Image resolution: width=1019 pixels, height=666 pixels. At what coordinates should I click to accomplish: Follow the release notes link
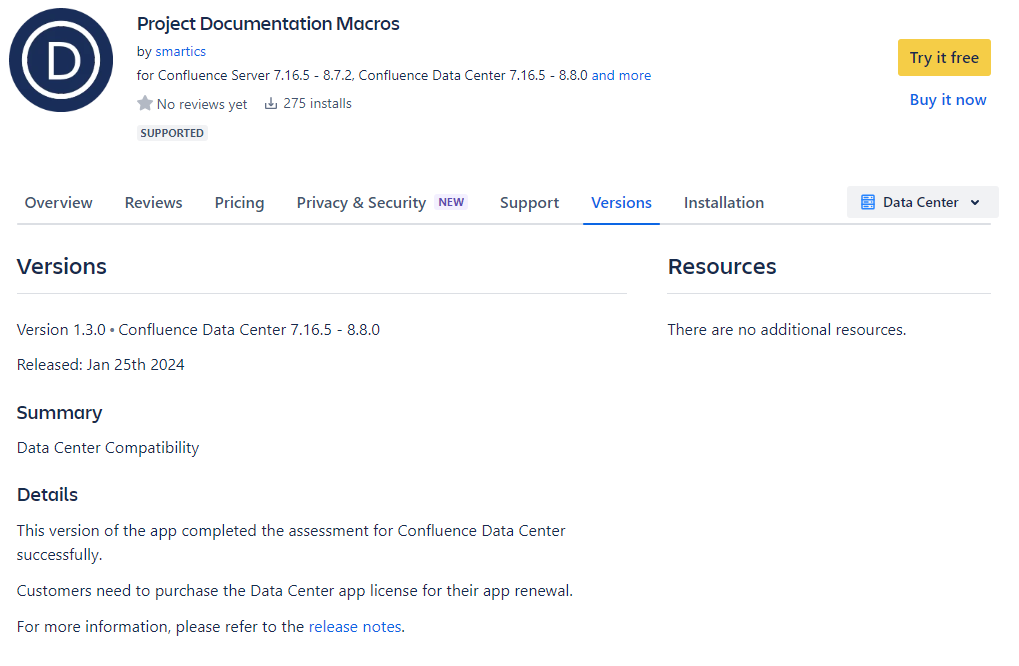point(355,627)
